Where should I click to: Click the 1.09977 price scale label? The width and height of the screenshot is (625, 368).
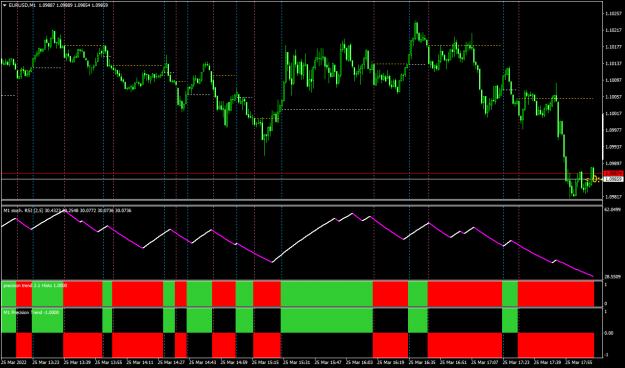[x=614, y=130]
